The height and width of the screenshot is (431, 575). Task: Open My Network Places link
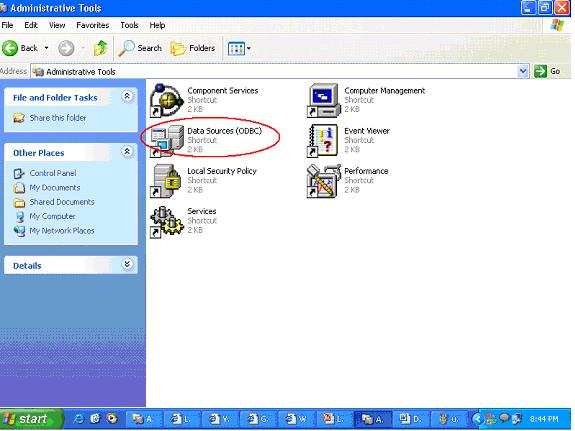tap(62, 231)
